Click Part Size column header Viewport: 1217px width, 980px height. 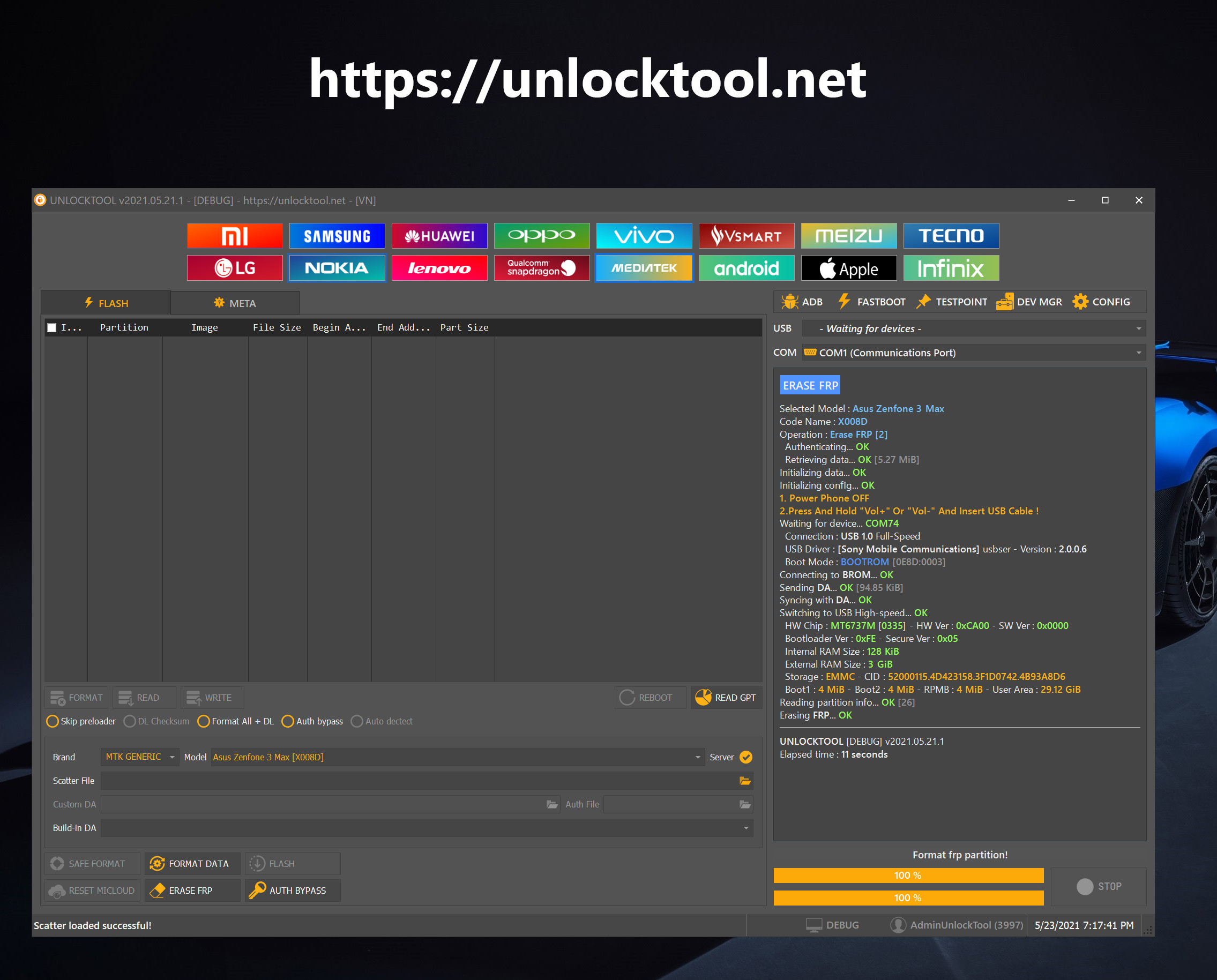tap(465, 328)
